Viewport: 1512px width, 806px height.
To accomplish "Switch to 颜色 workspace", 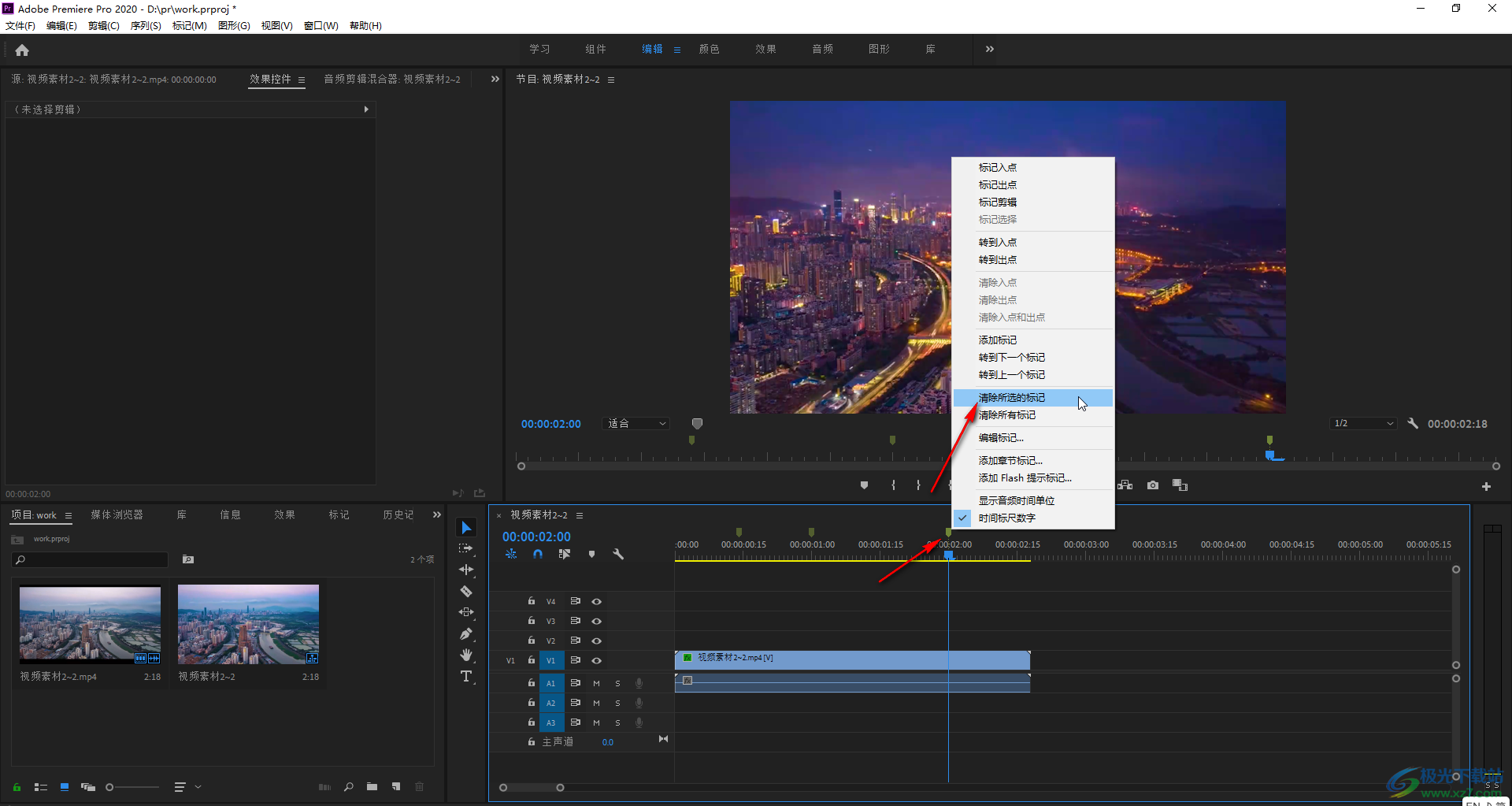I will [709, 49].
